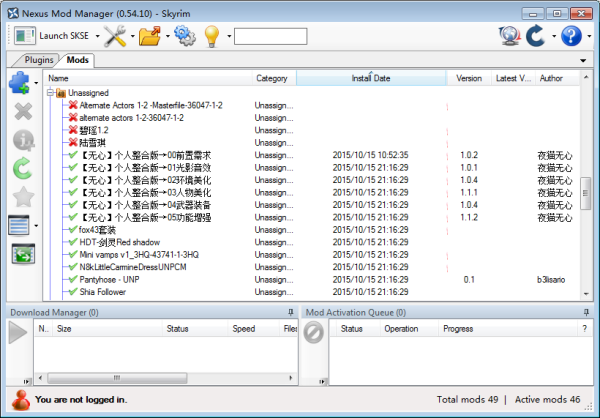
Task: Open the blue help question icon
Action: pos(571,36)
